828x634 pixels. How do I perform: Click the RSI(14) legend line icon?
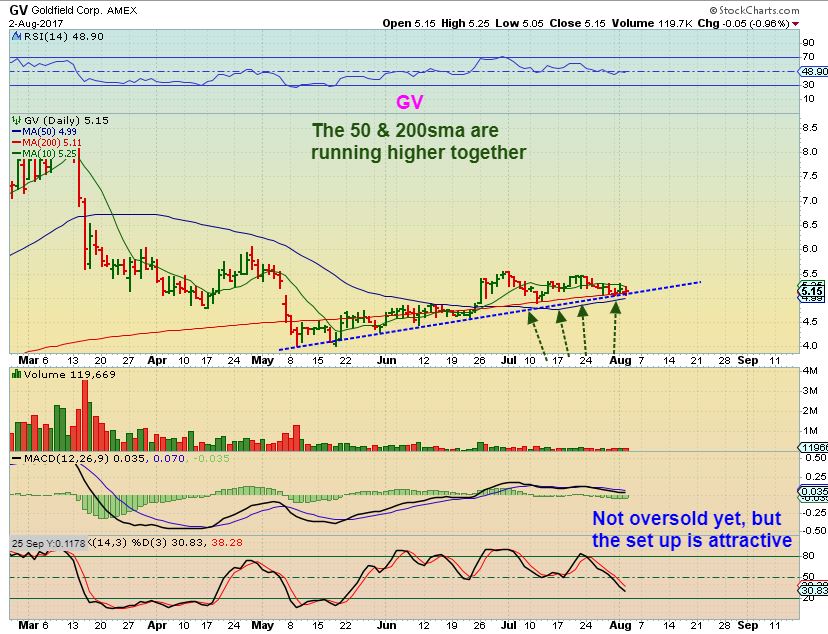coord(16,36)
